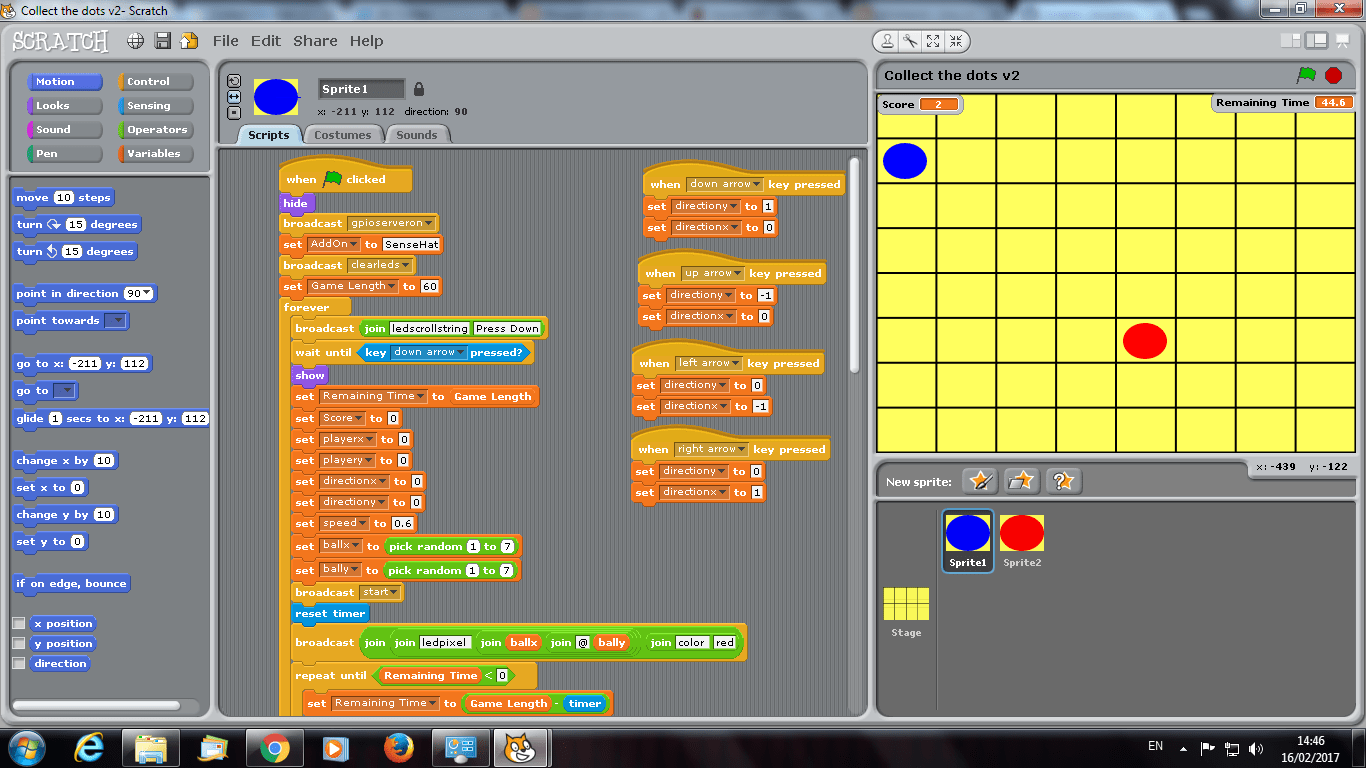
Task: Select the Sprite2 thumbnail
Action: pyautogui.click(x=1021, y=535)
